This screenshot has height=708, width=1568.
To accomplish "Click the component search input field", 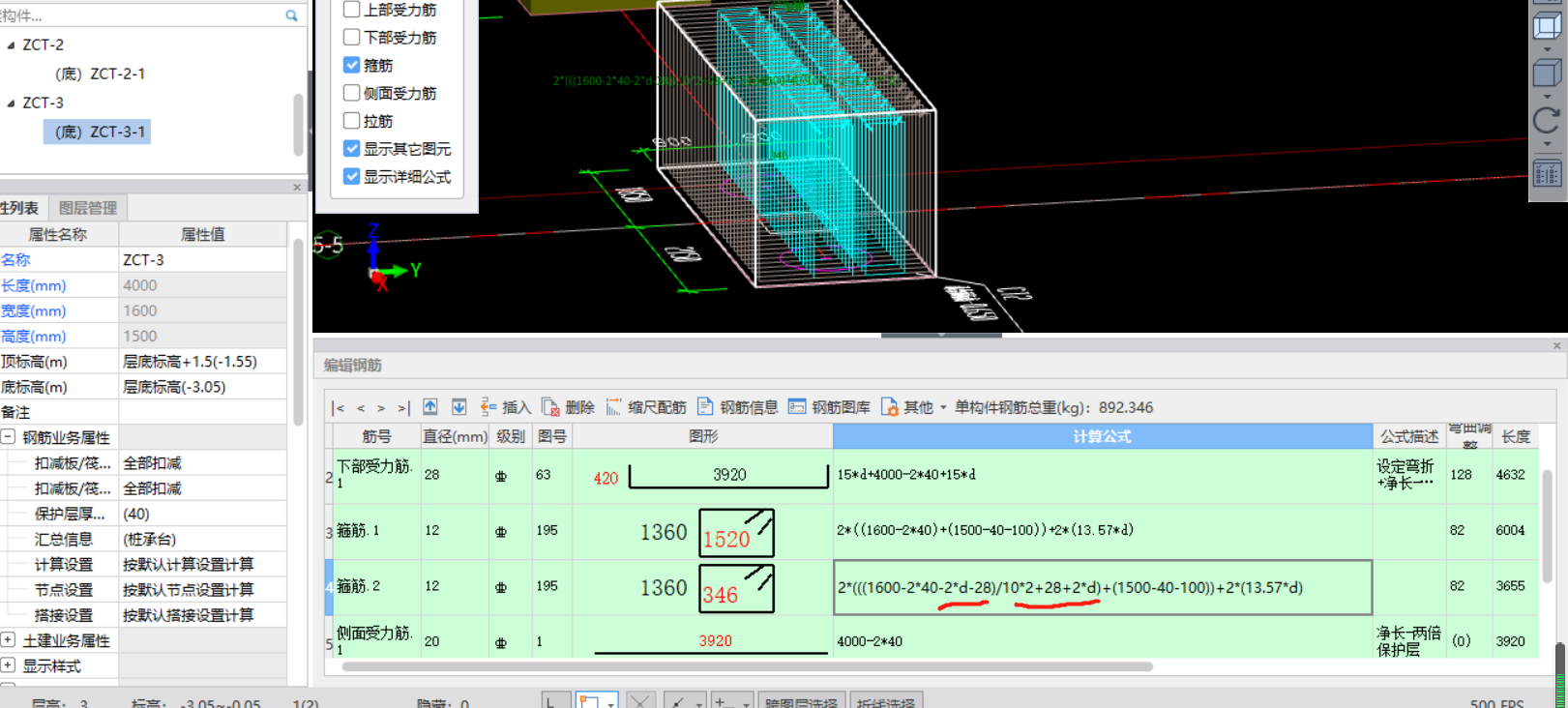I will 141,15.
